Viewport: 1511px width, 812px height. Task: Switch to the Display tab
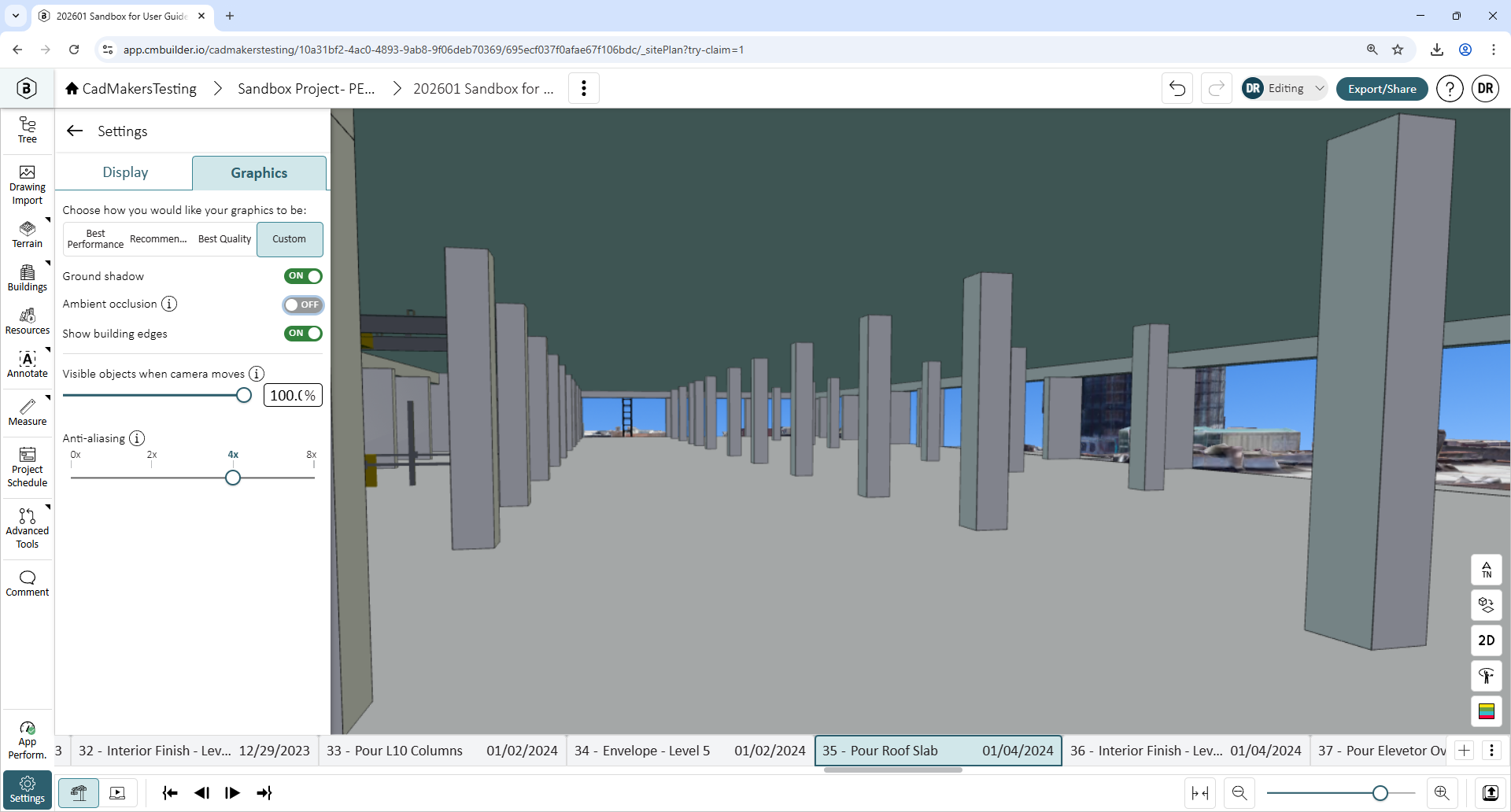125,172
